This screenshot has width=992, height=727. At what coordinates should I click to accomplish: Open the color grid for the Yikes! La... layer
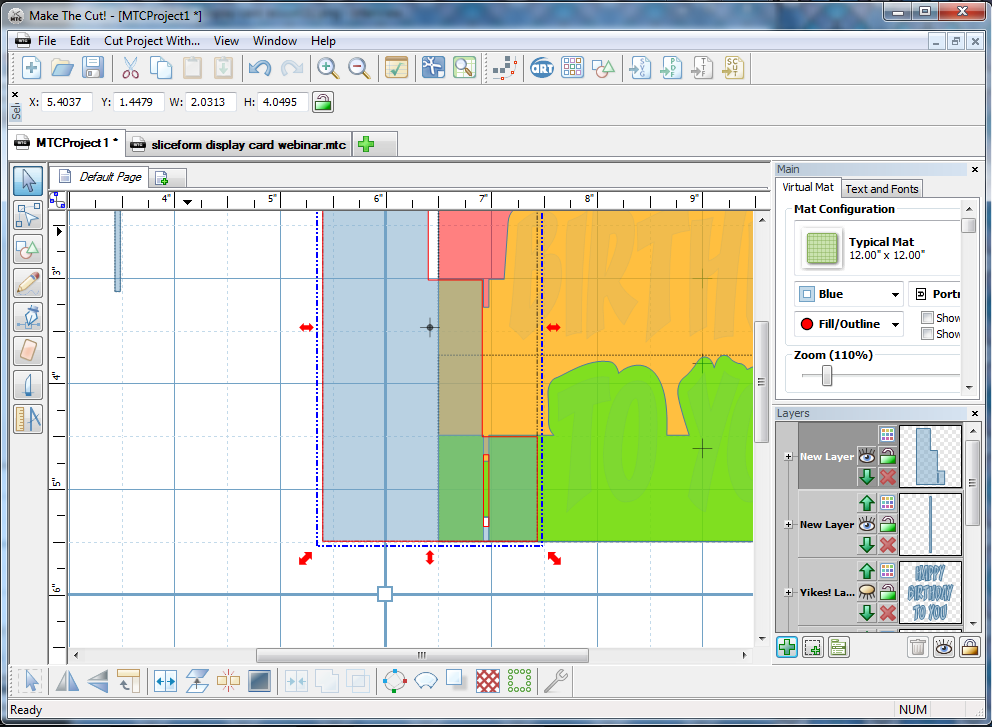888,570
